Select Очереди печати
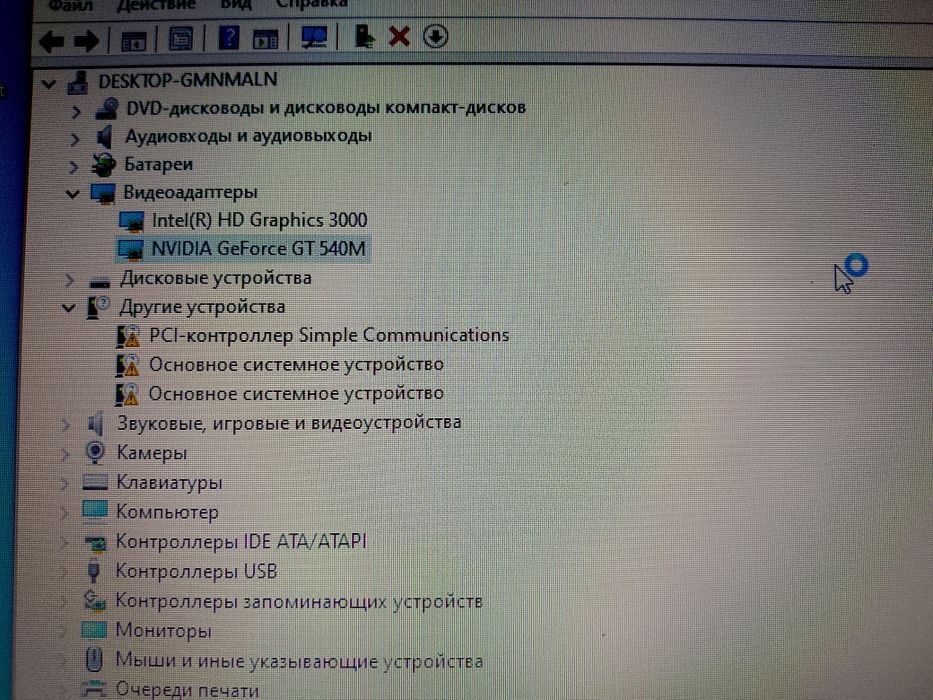The width and height of the screenshot is (933, 700). 187,690
